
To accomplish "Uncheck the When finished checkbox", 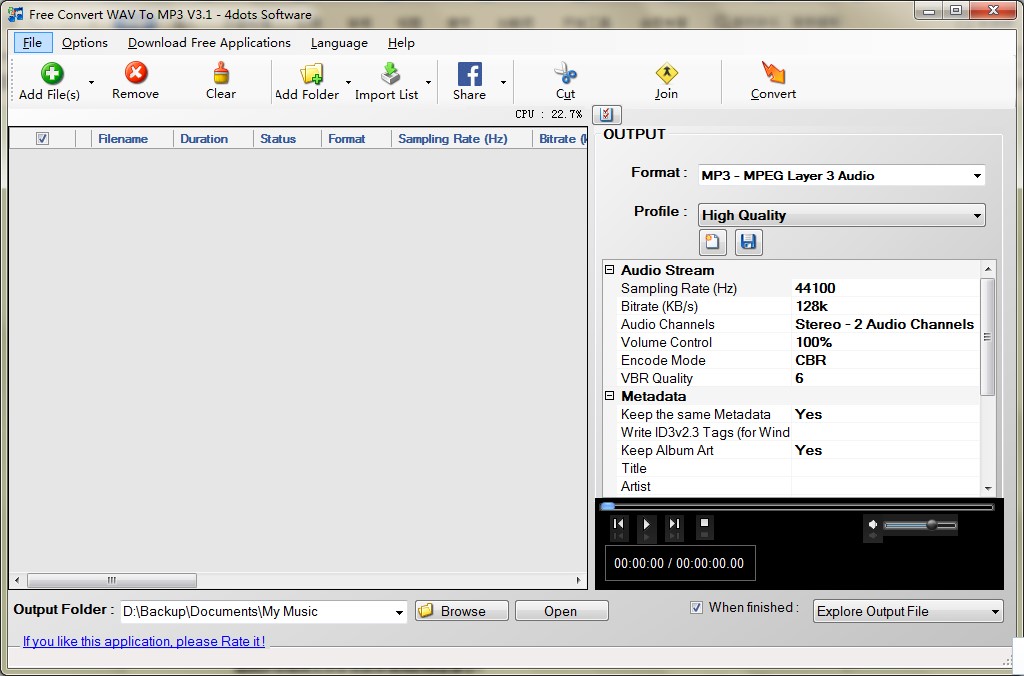I will (695, 607).
